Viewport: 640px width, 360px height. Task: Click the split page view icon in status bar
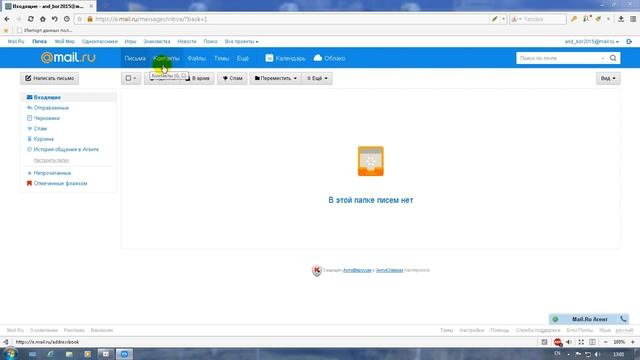592,342
